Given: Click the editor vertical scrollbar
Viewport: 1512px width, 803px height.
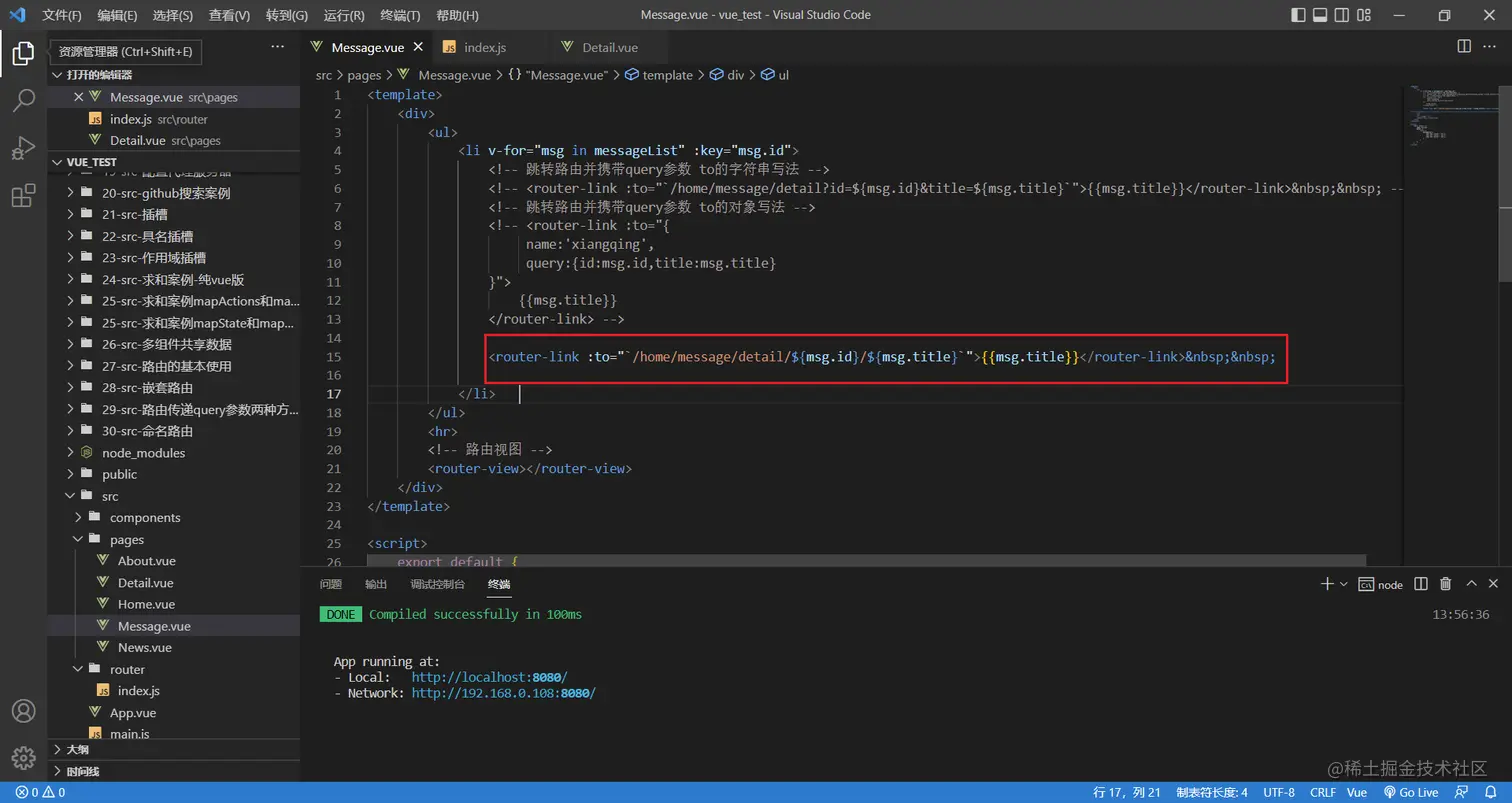Looking at the screenshot, I should [x=1505, y=186].
